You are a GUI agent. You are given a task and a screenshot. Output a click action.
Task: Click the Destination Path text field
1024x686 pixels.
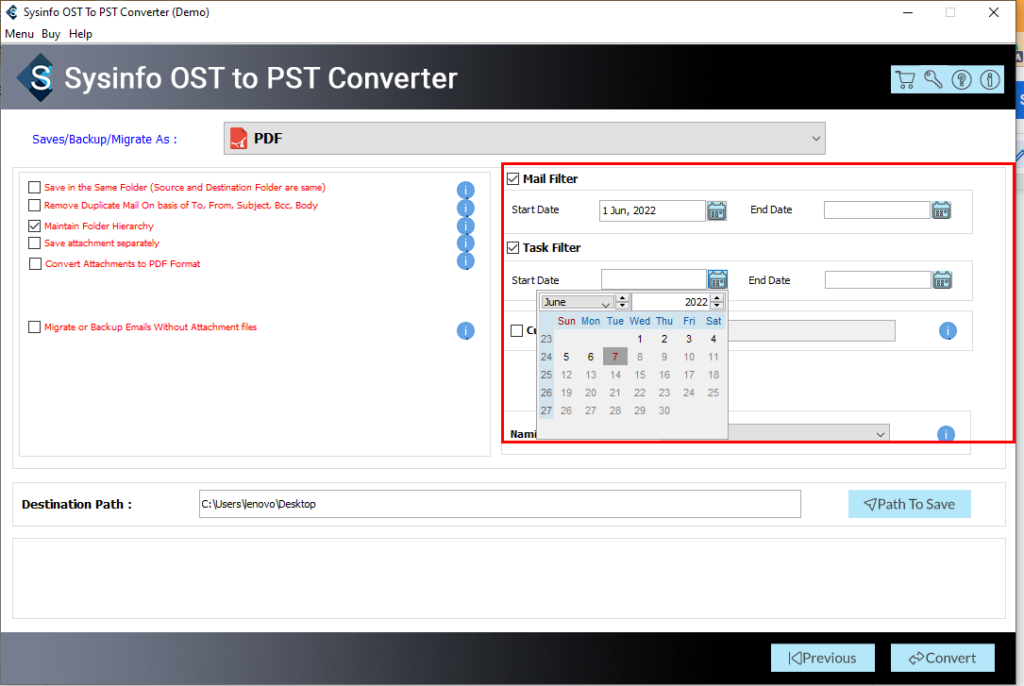tap(500, 504)
